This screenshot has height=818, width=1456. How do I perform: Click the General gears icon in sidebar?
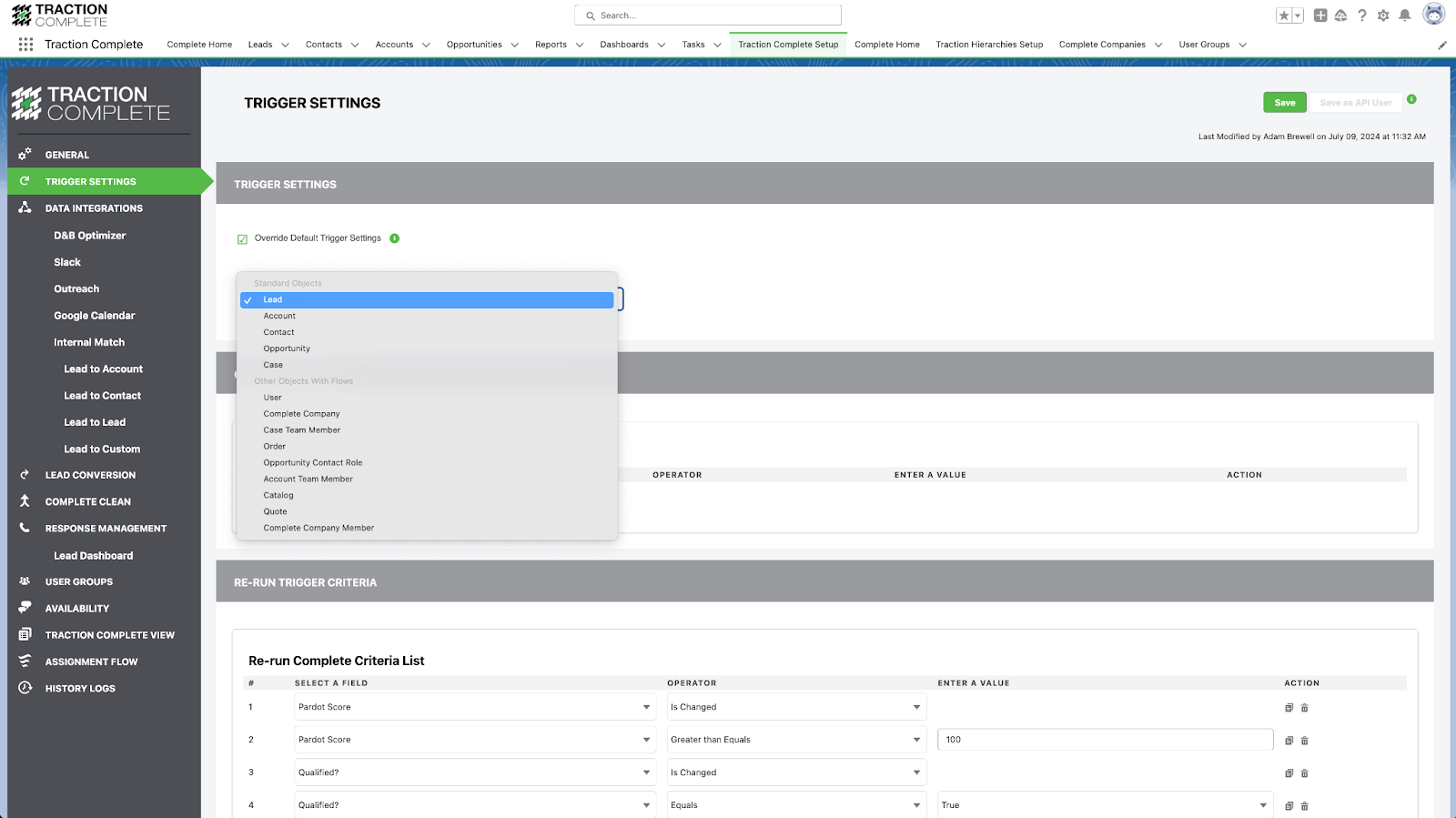click(x=25, y=154)
